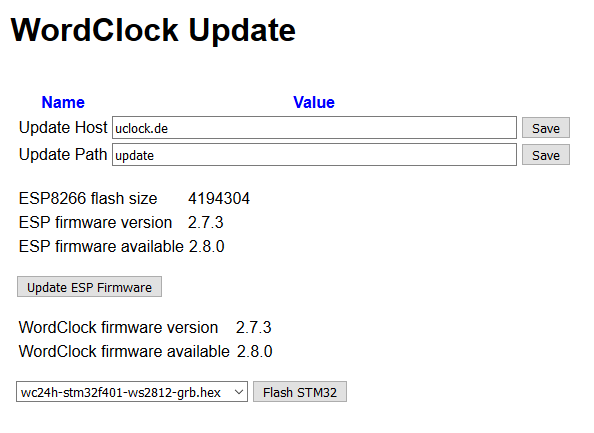Click the WordClock firmware version label
594x433 pixels.
[118, 328]
